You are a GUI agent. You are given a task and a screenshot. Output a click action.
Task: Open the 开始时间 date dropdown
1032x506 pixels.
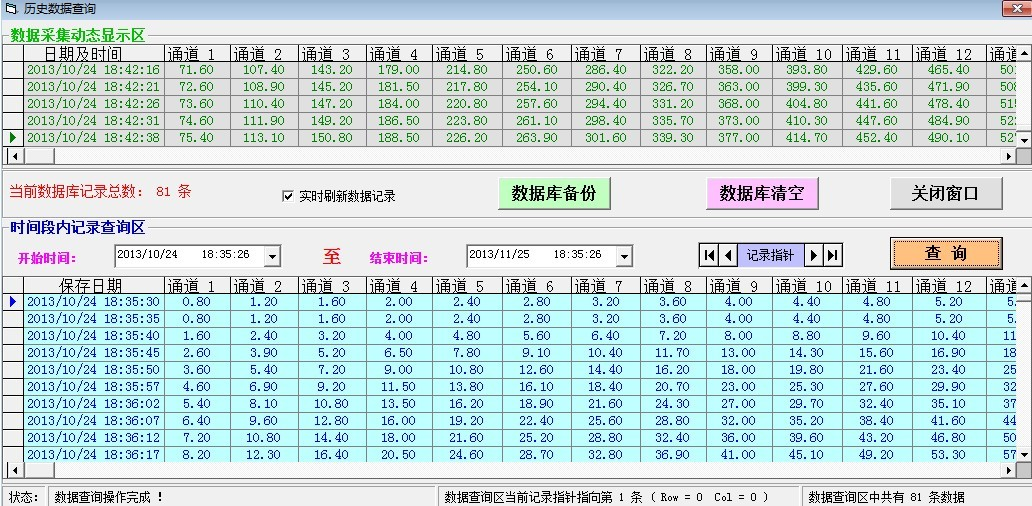[272, 256]
